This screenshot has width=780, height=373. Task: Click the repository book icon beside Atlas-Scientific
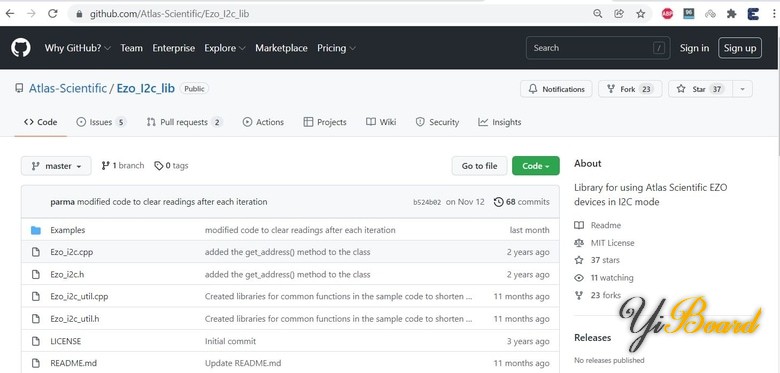(x=19, y=89)
